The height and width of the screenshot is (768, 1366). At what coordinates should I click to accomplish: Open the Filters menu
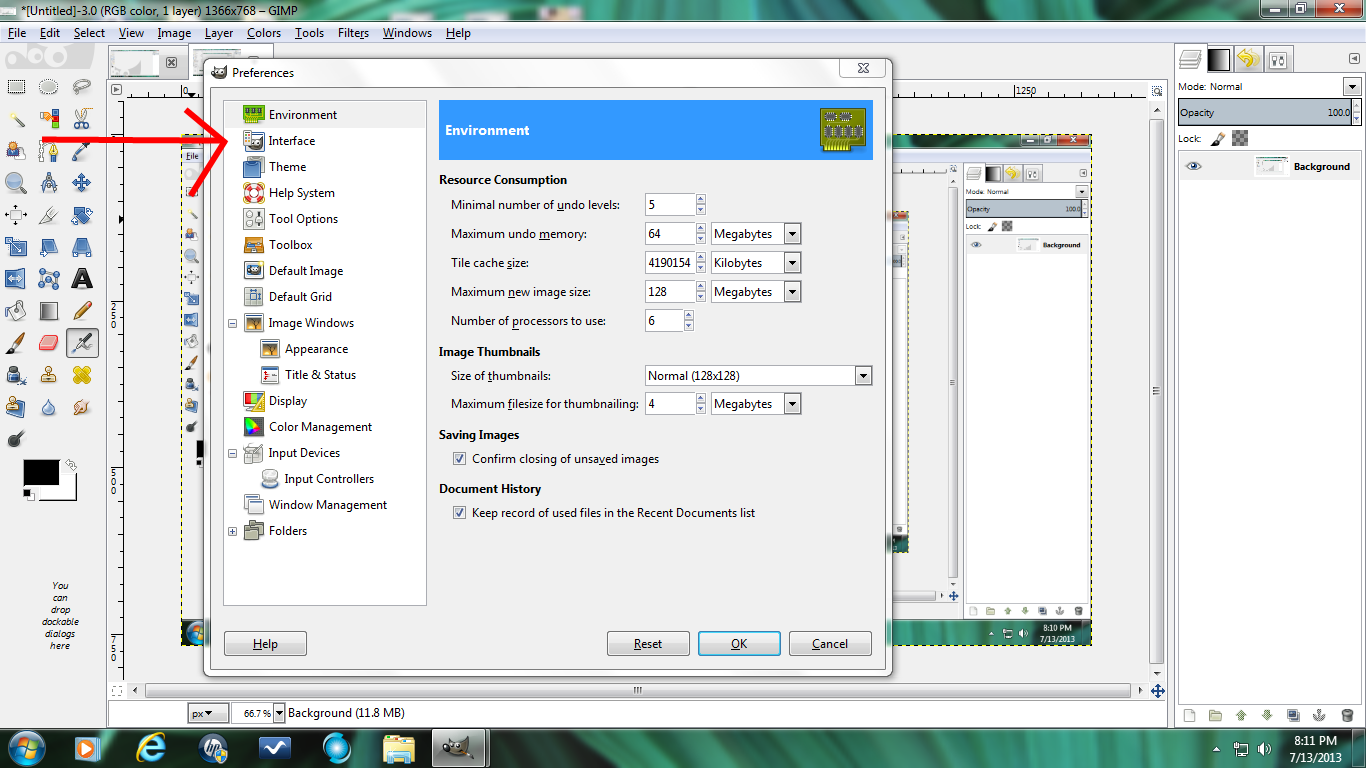tap(352, 33)
